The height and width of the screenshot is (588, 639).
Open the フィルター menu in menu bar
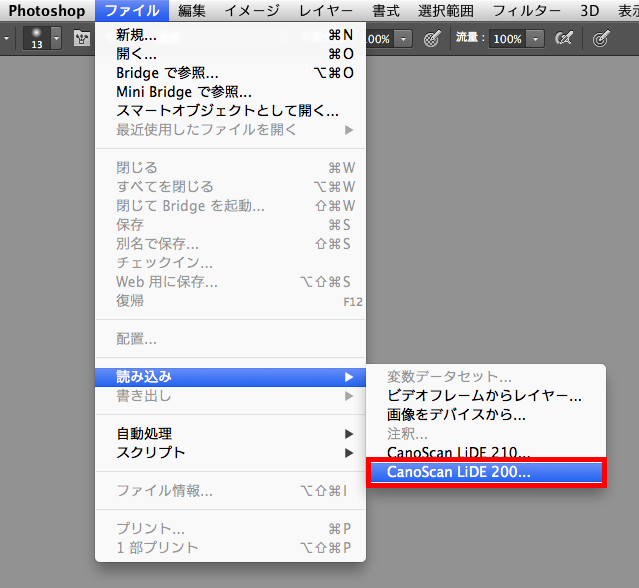pos(523,11)
